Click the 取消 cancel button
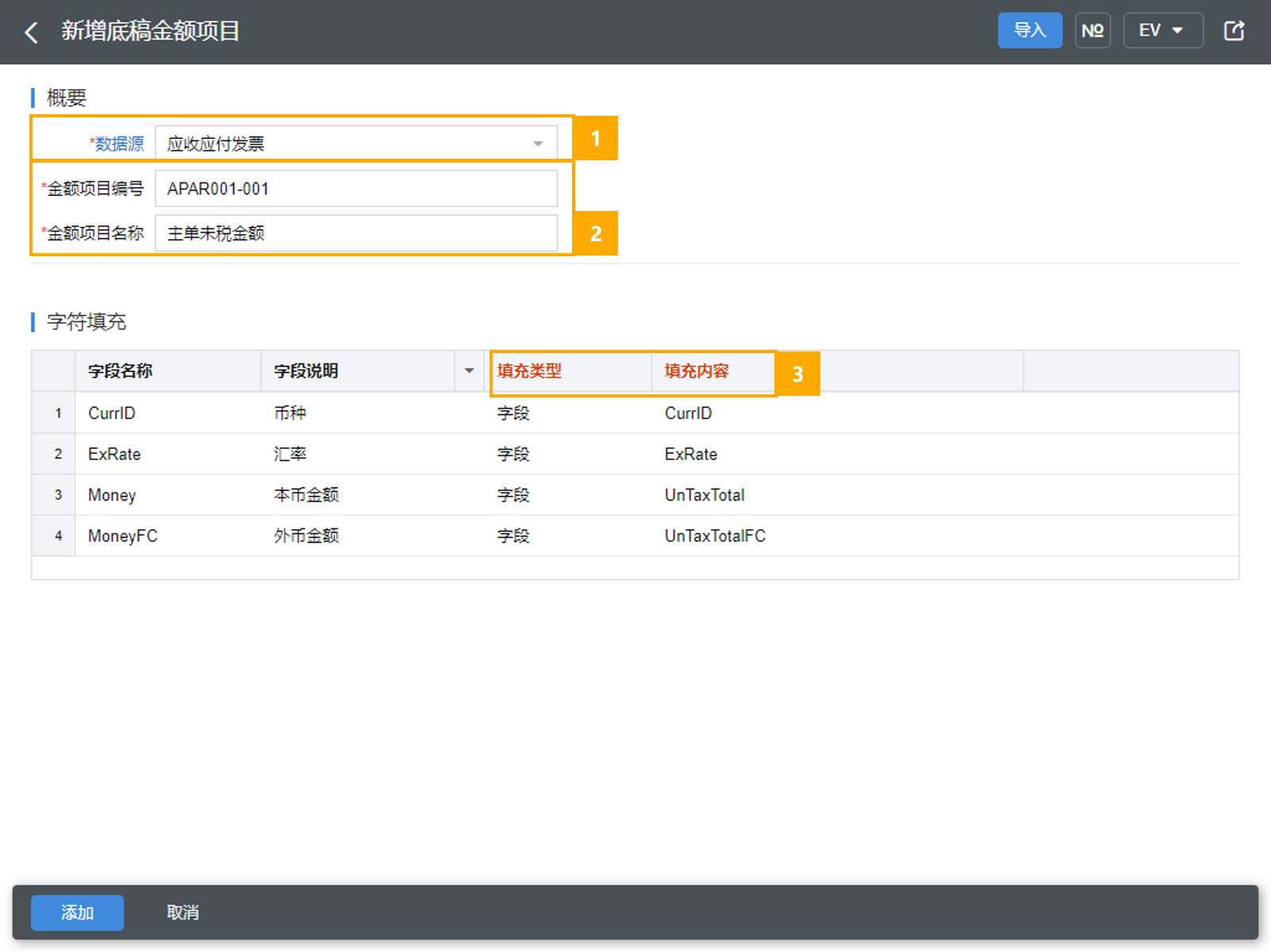The width and height of the screenshot is (1271, 952). coord(182,913)
